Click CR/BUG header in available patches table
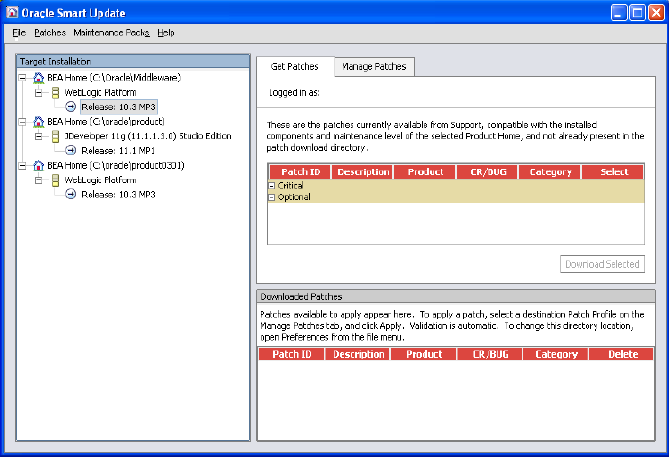The image size is (669, 457). click(488, 172)
